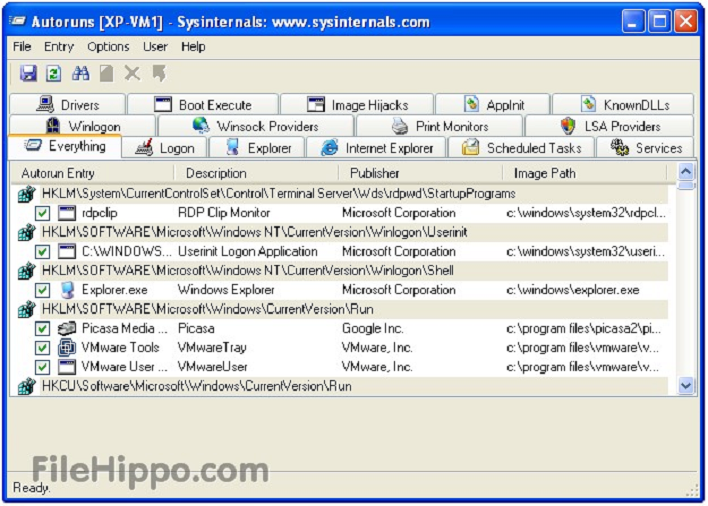
Task: Disable the Picasa Media autorun checkbox
Action: click(42, 329)
